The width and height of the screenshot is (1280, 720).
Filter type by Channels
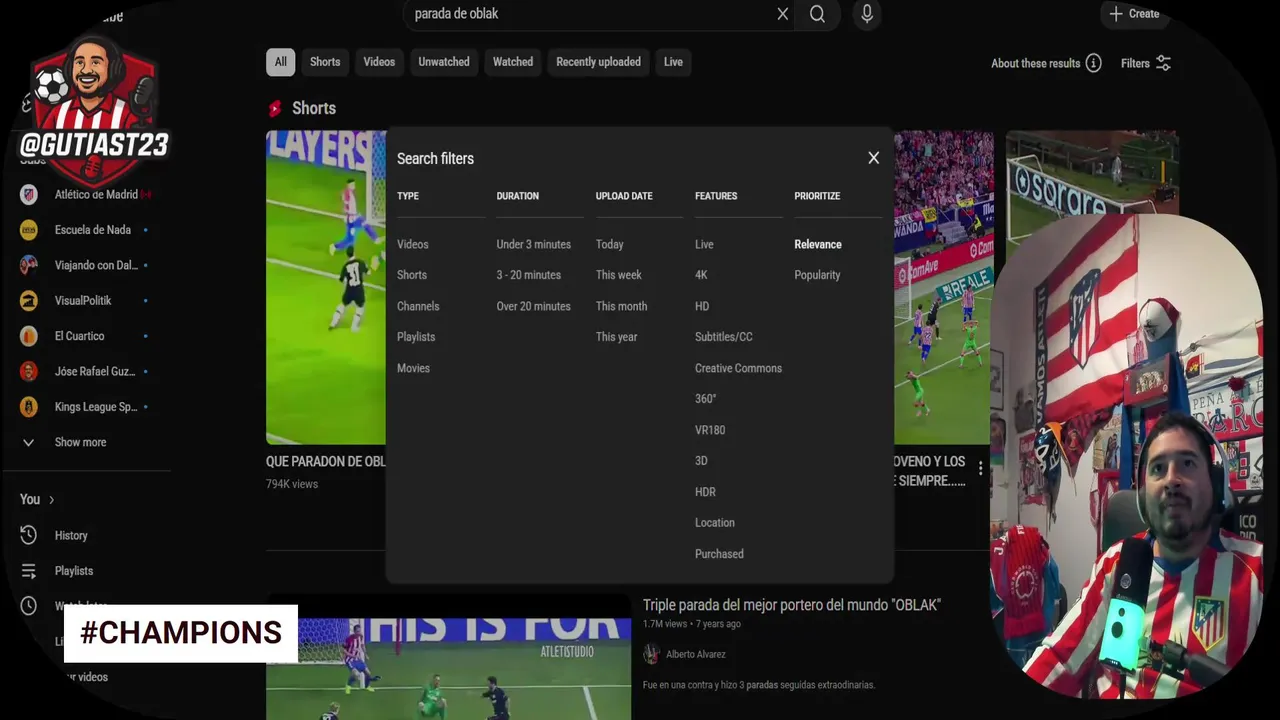pos(418,306)
